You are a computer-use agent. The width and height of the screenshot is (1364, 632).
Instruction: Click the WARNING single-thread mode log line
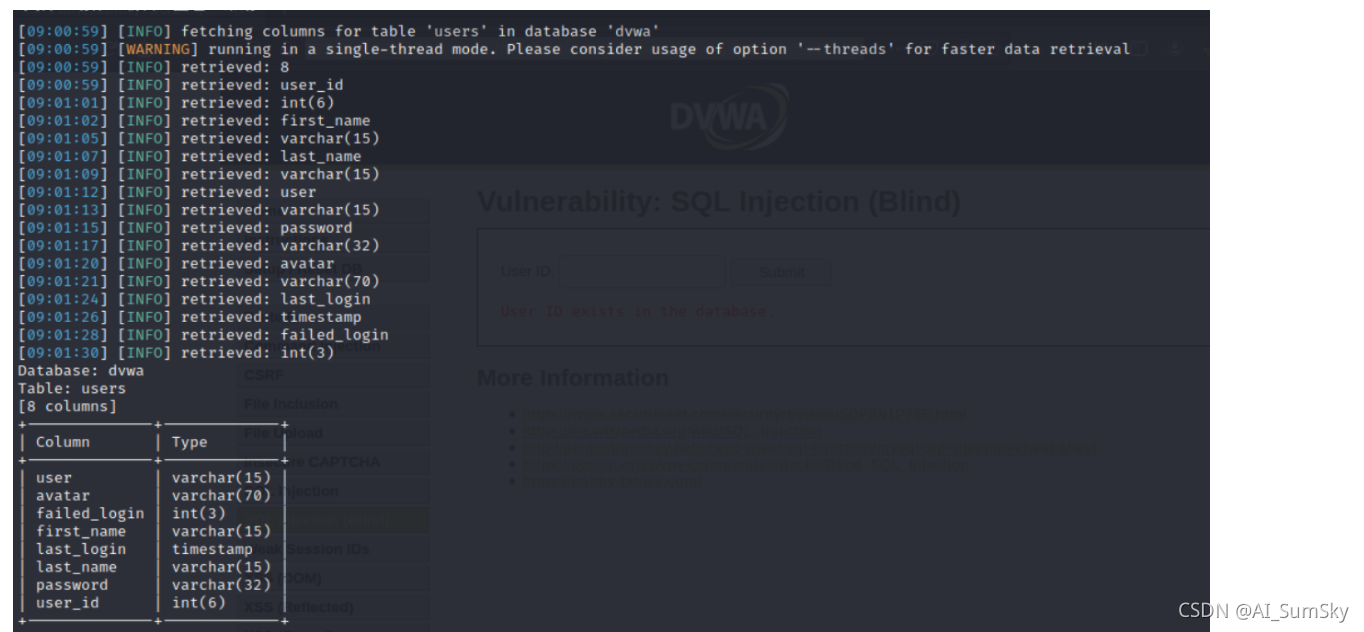[x=574, y=49]
